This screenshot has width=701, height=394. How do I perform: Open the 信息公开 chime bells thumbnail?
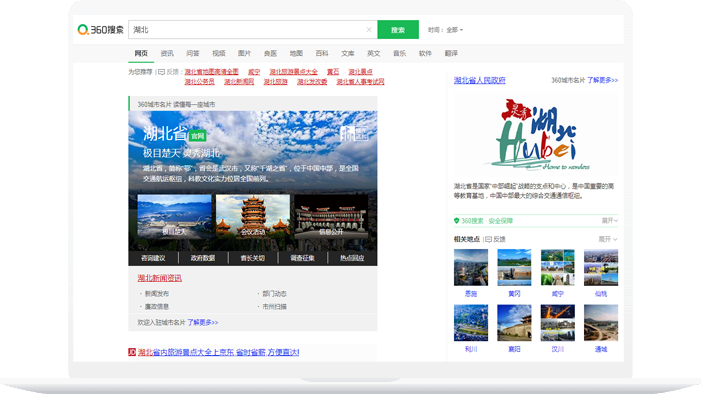tap(331, 216)
